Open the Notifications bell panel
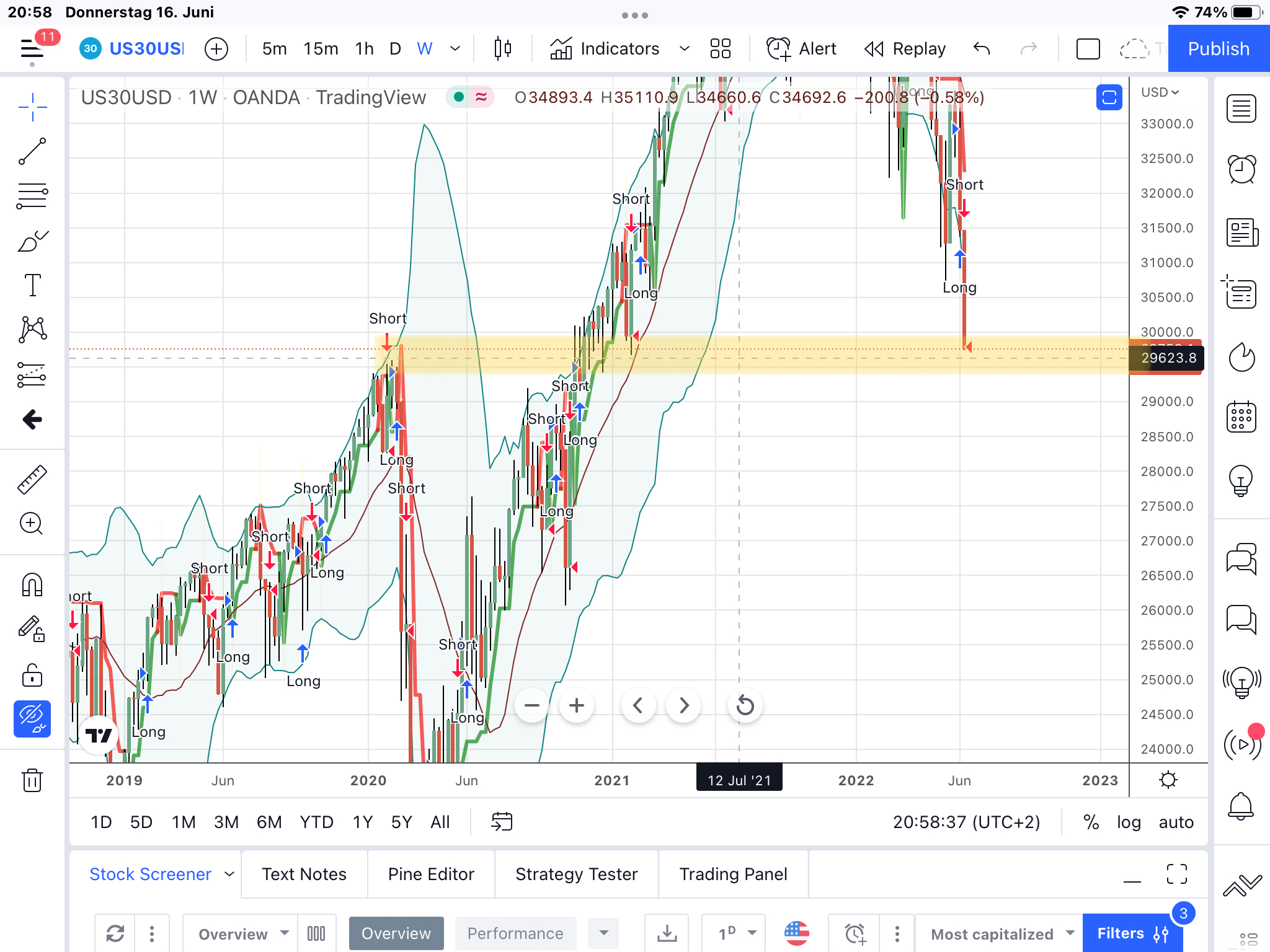Image resolution: width=1270 pixels, height=952 pixels. click(1241, 806)
